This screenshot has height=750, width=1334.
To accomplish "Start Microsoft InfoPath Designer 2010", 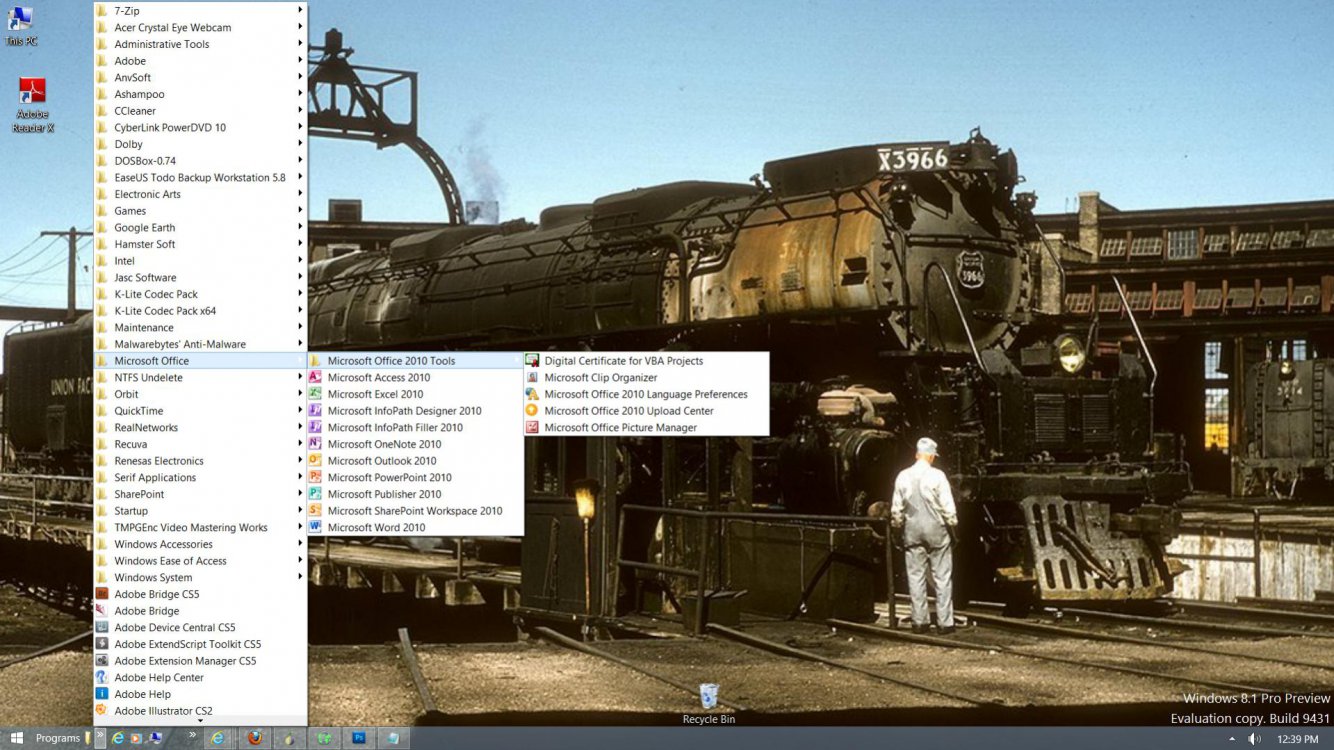I will (415, 411).
